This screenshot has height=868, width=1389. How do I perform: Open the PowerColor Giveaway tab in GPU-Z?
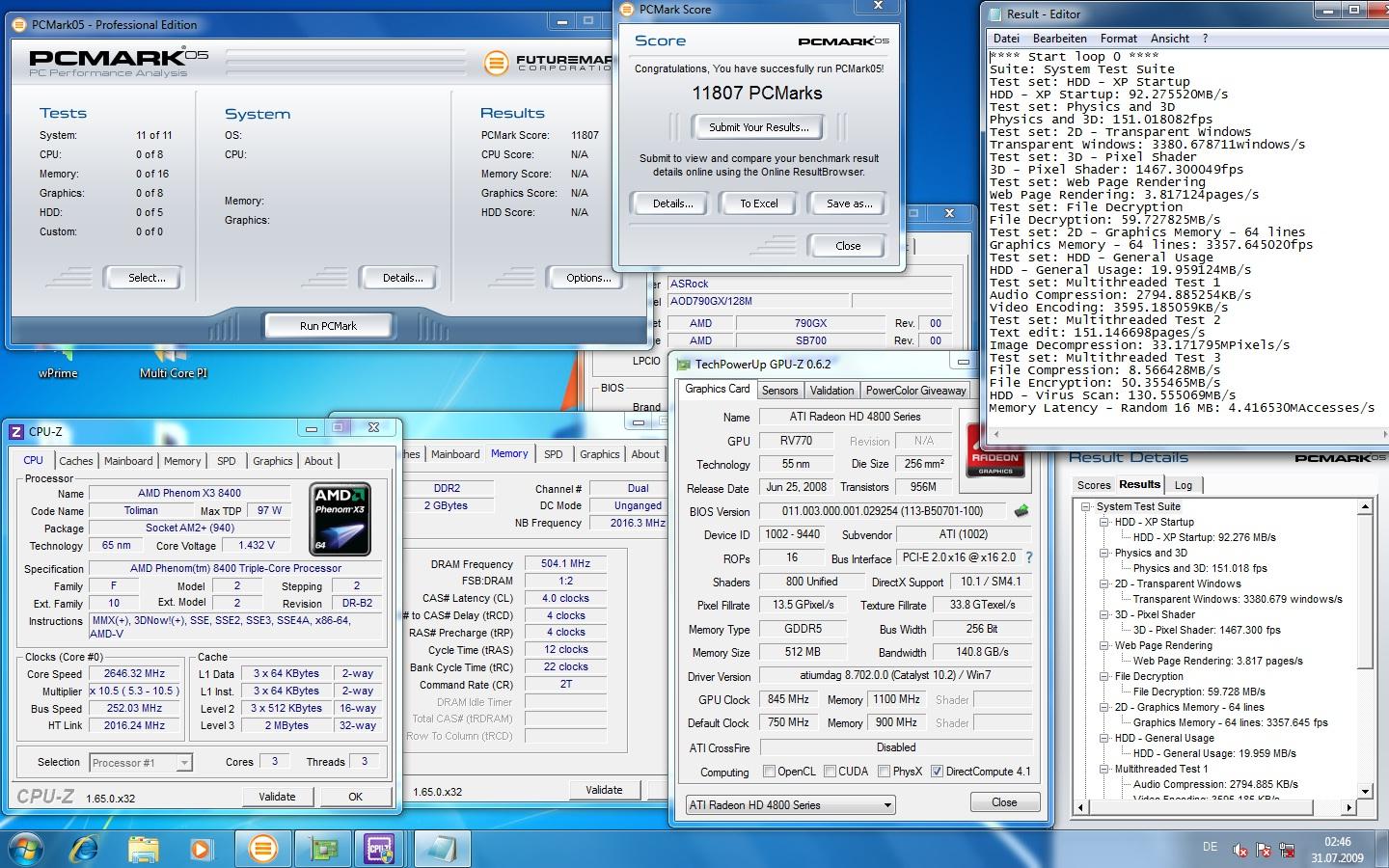click(915, 391)
